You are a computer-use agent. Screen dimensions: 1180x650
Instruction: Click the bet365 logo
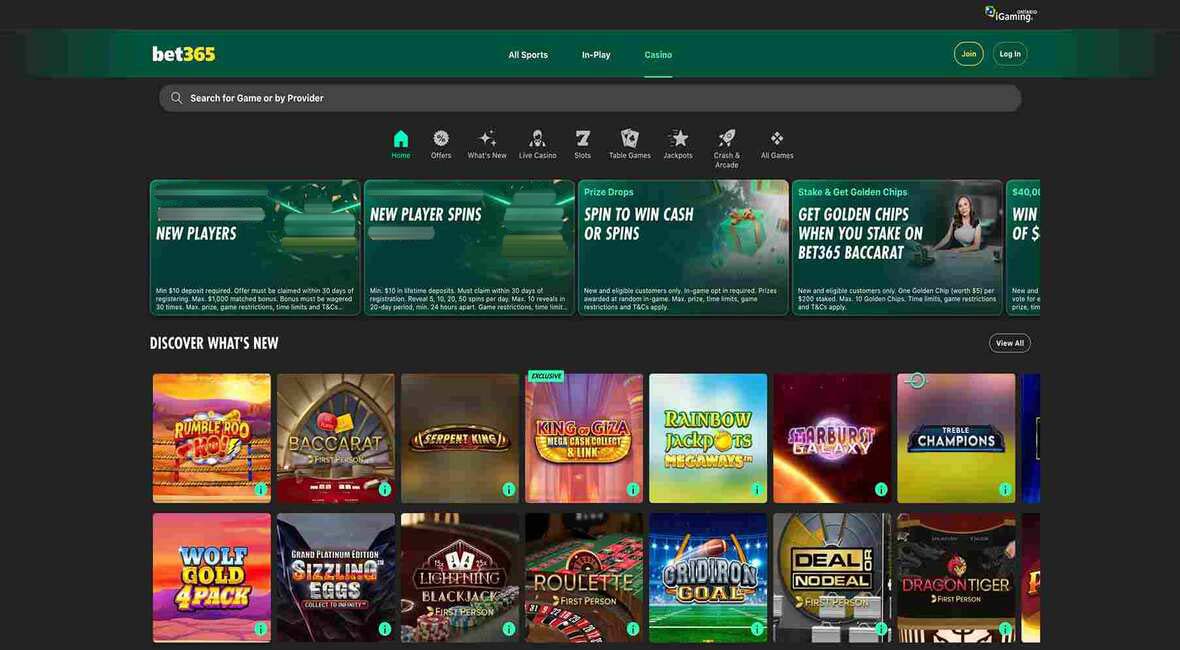pos(184,54)
